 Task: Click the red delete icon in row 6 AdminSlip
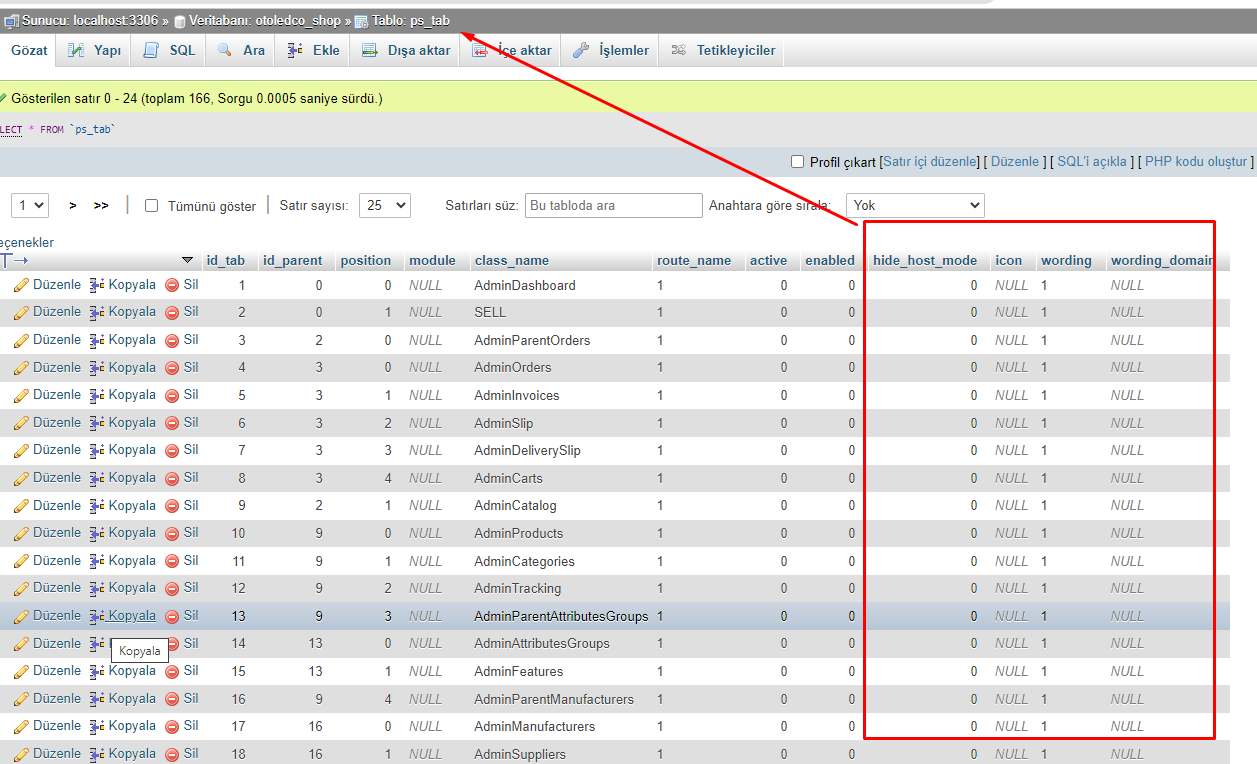pos(172,423)
